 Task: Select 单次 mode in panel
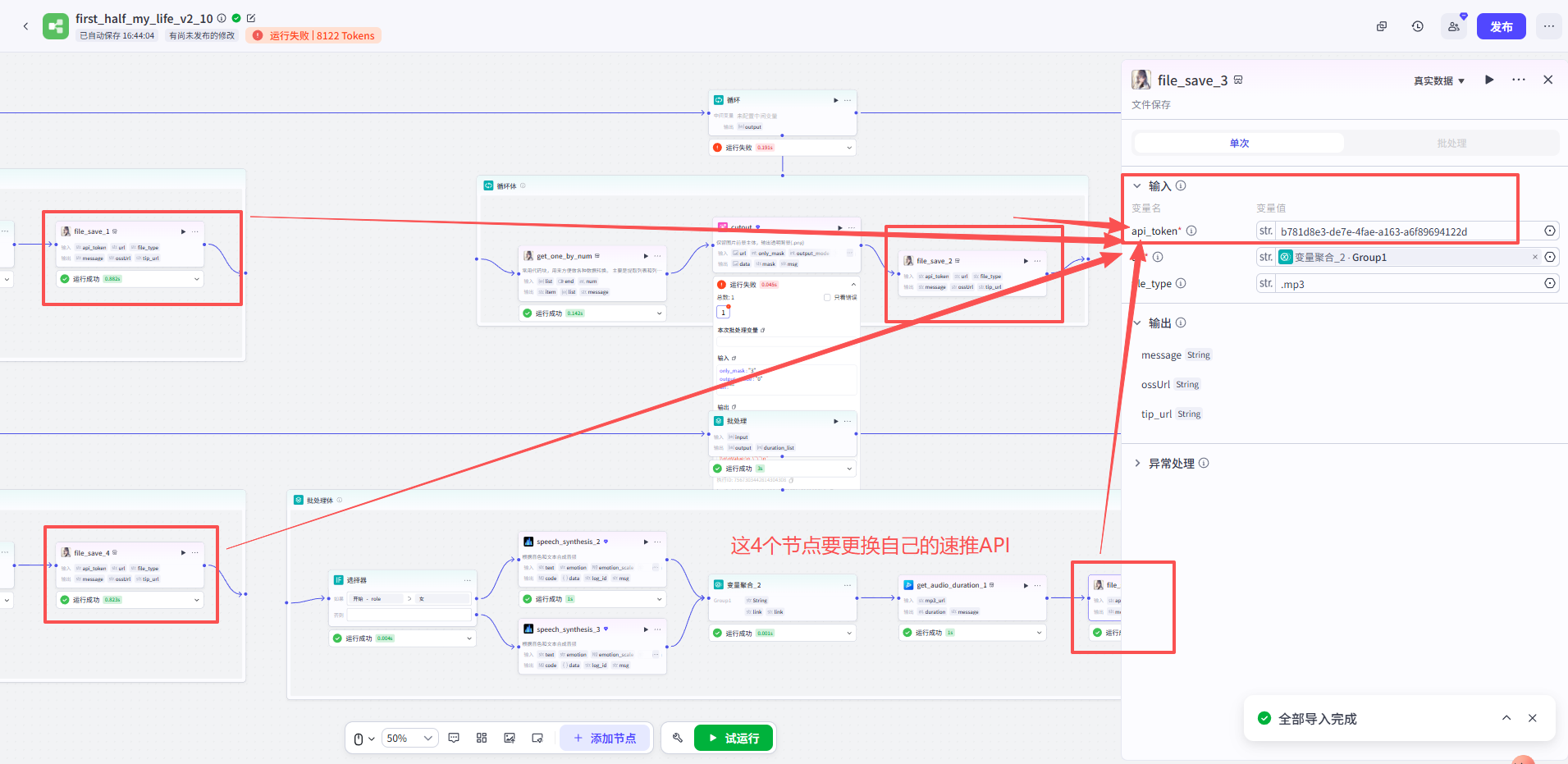point(1239,143)
